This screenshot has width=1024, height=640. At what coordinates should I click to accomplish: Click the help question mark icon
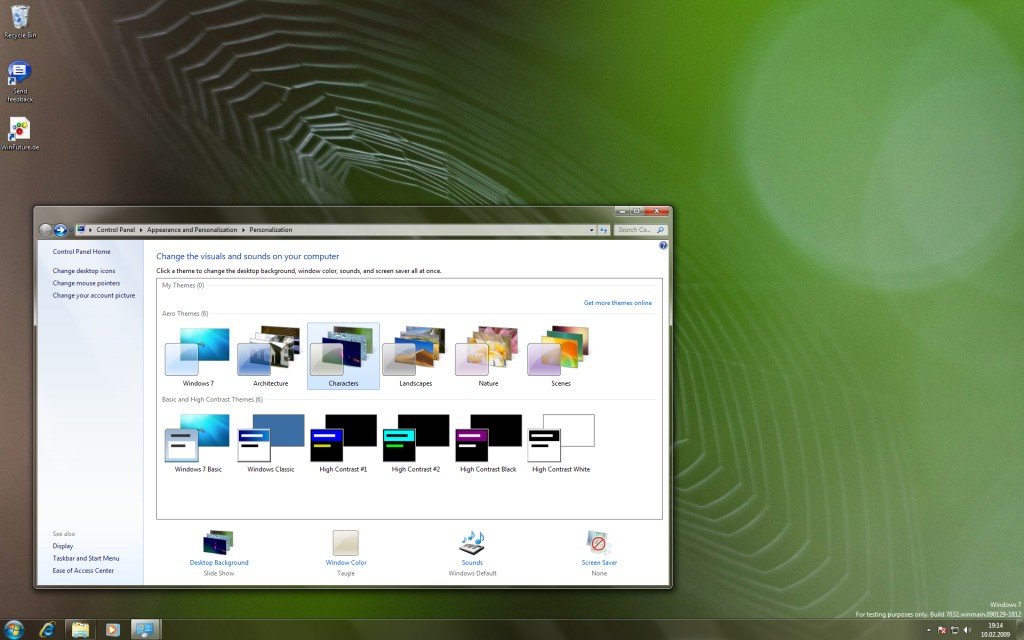pos(663,245)
